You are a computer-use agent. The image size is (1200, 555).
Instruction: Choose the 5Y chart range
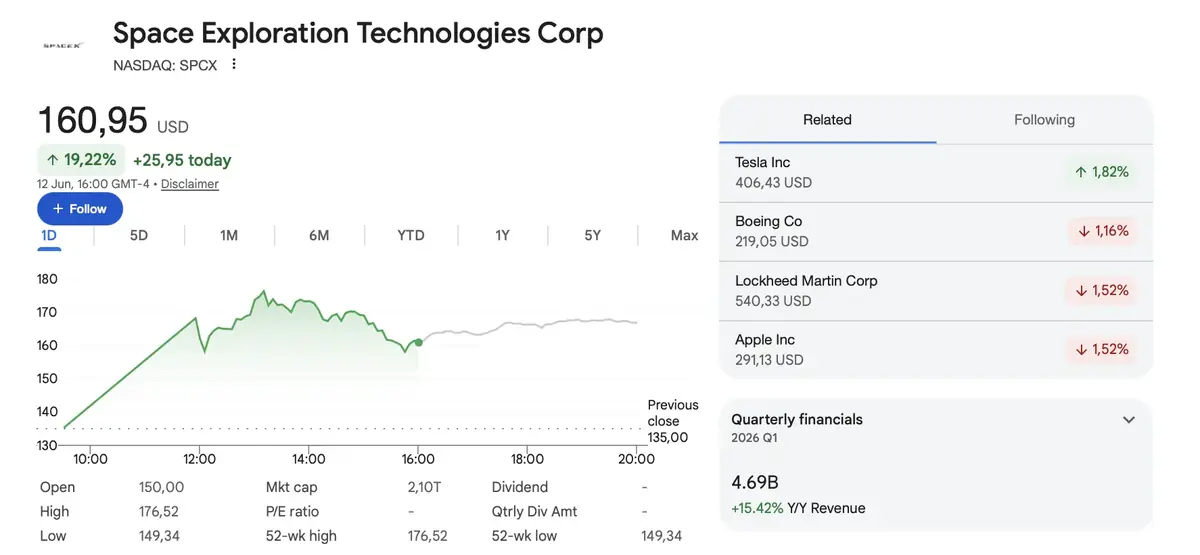click(593, 236)
